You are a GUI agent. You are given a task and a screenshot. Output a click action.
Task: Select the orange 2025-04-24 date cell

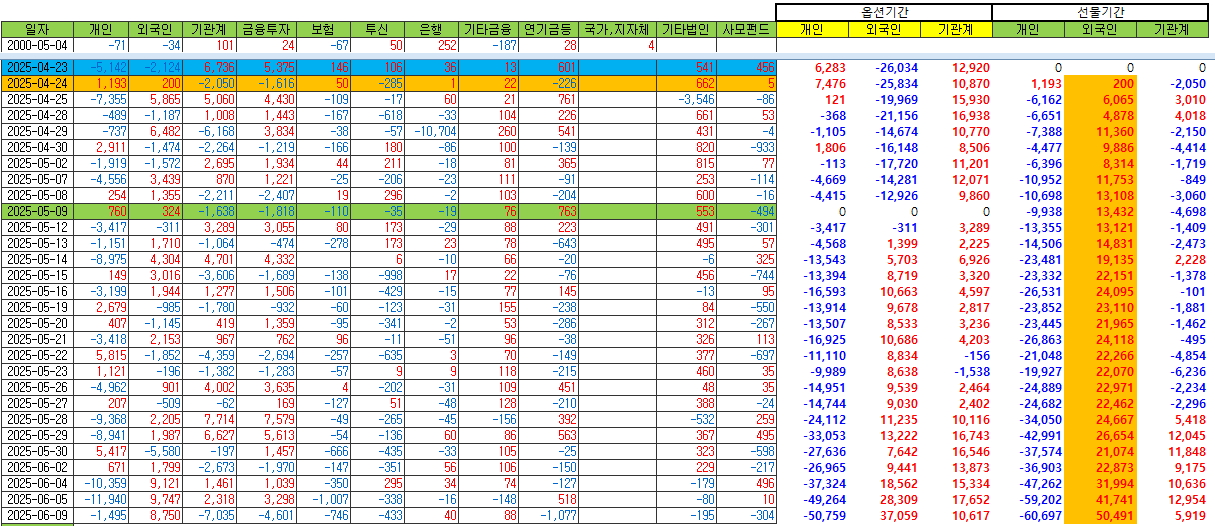click(x=37, y=83)
